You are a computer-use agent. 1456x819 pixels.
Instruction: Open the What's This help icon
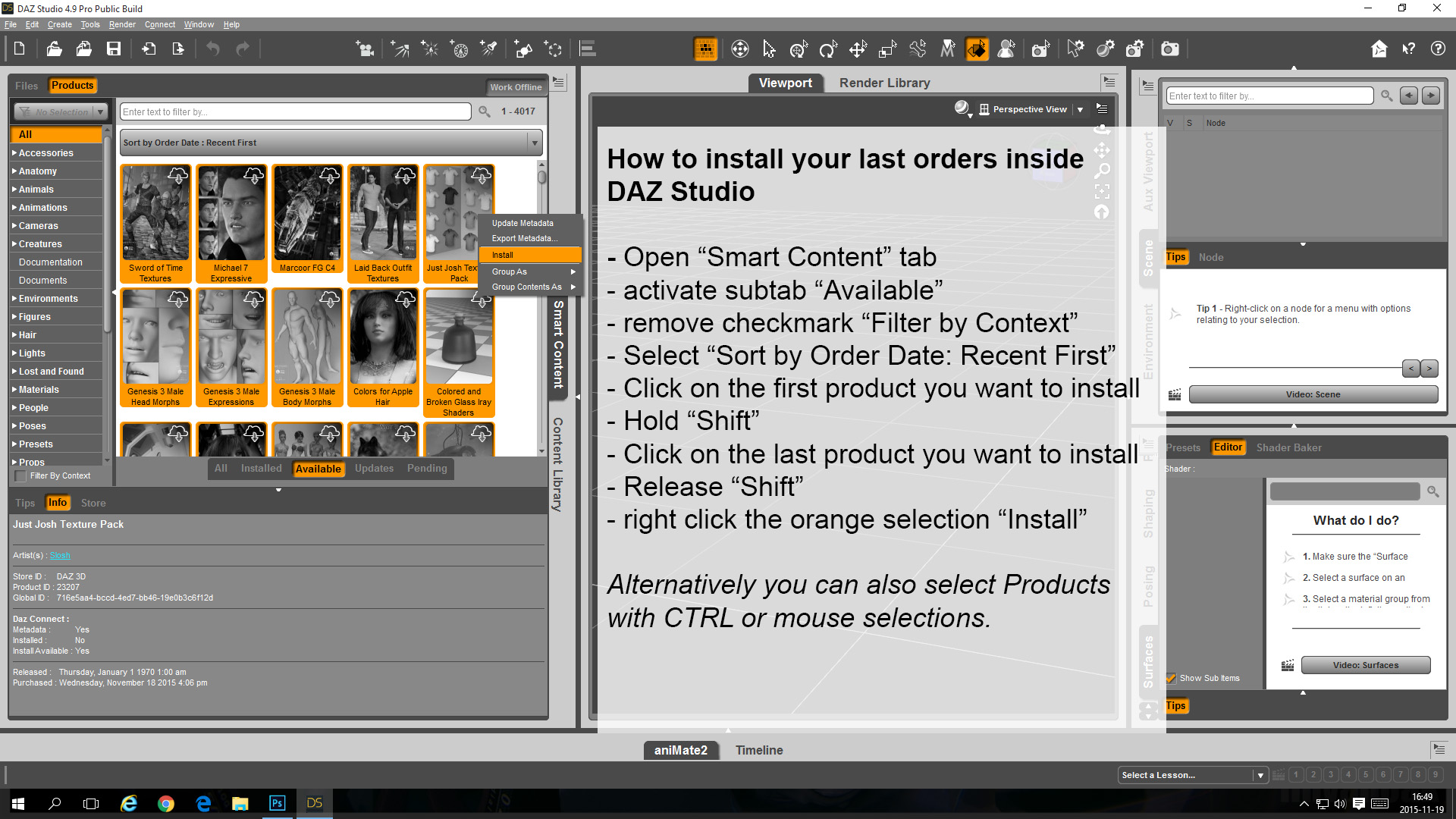point(1408,49)
